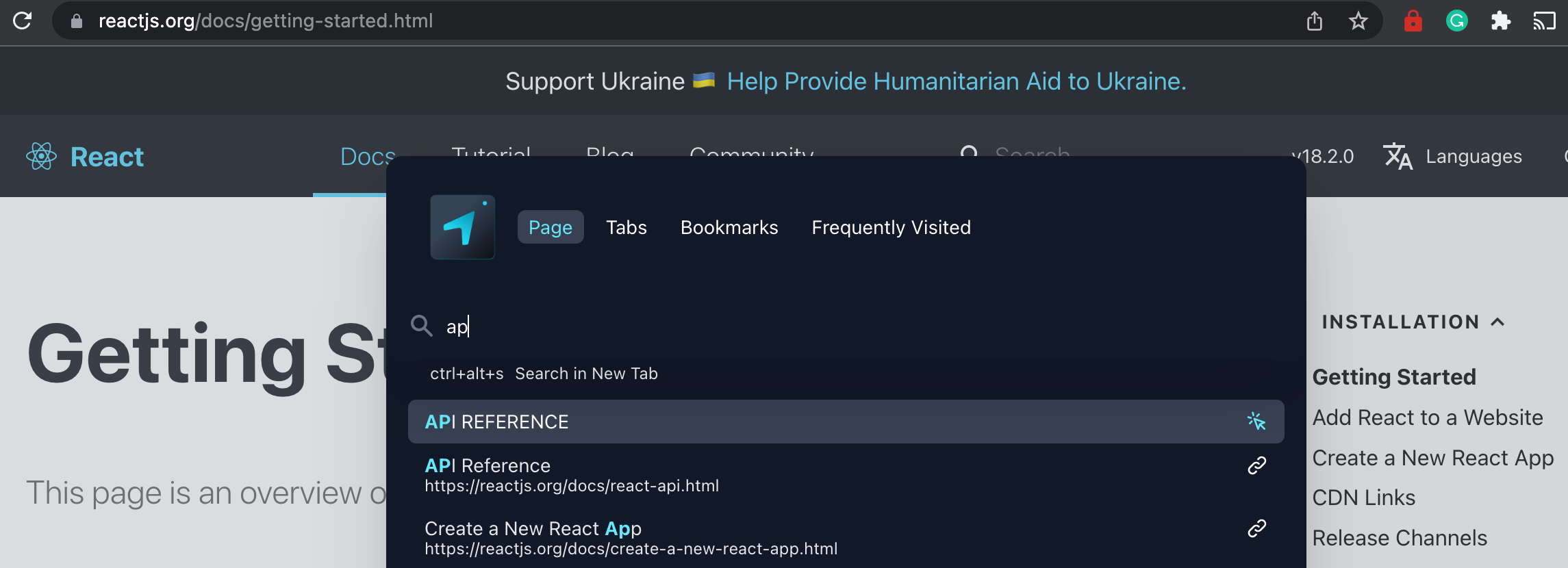Open the red lock extension icon
The image size is (1568, 568).
1413,21
